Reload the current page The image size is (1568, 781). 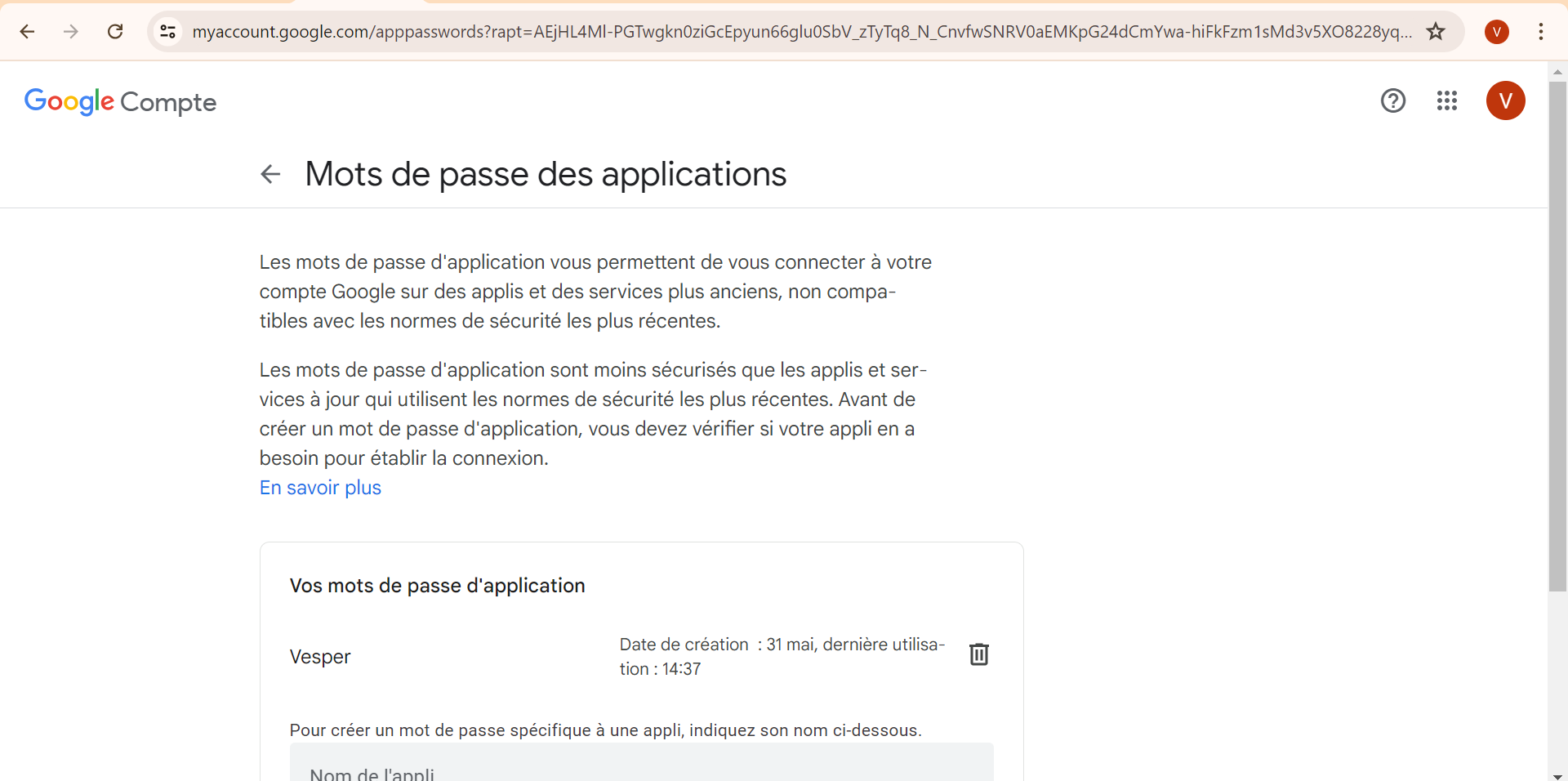(115, 32)
